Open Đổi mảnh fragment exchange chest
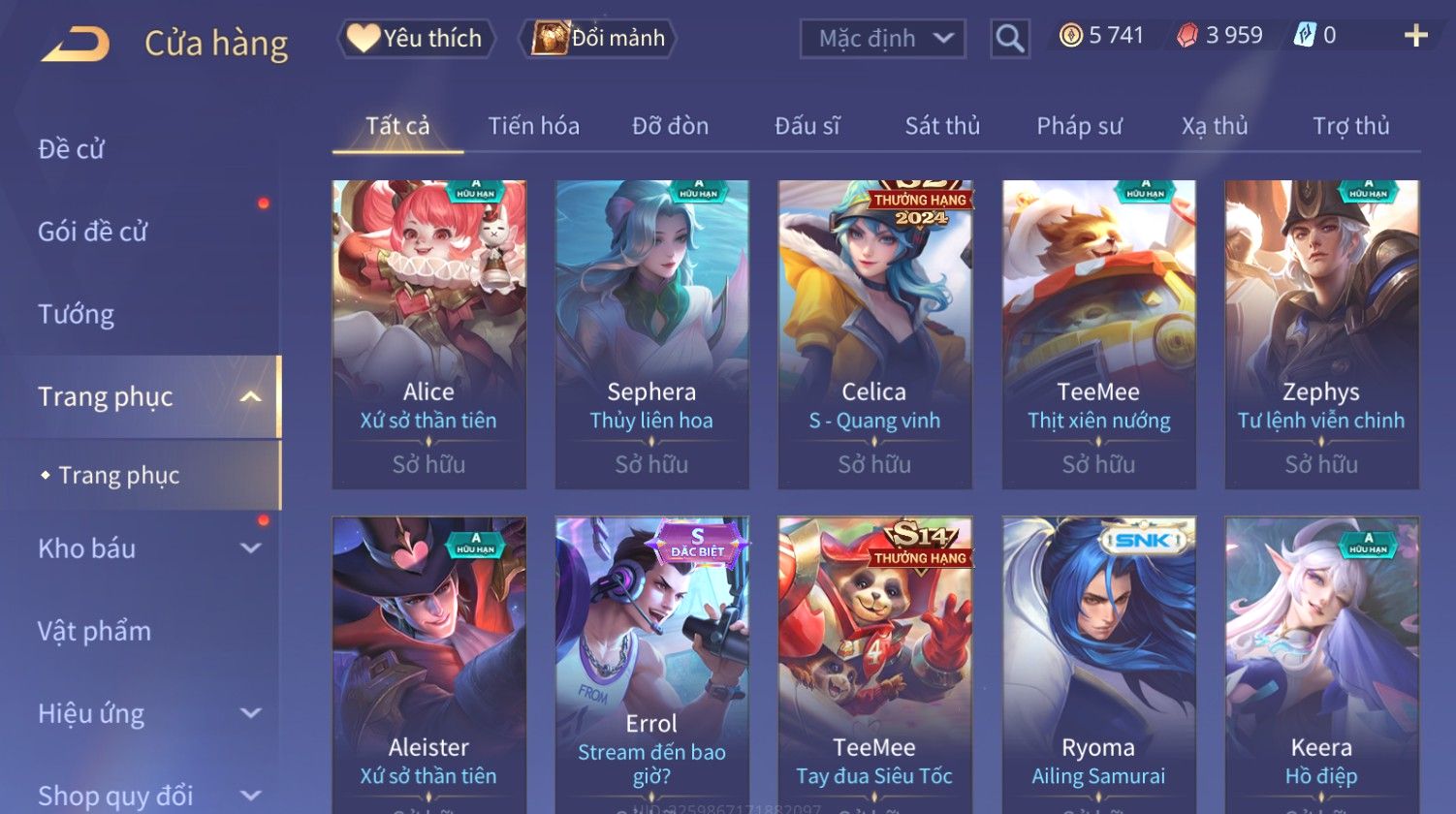The image size is (1456, 814). [x=598, y=39]
